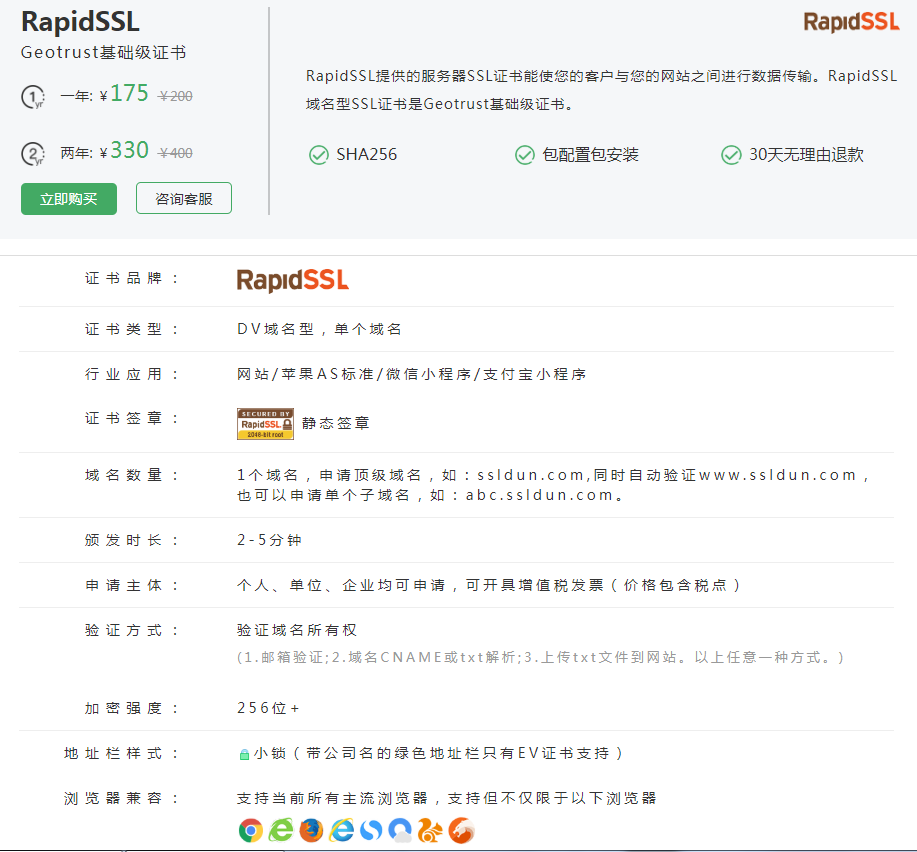Click the green 立即购买 buy button

[69, 199]
